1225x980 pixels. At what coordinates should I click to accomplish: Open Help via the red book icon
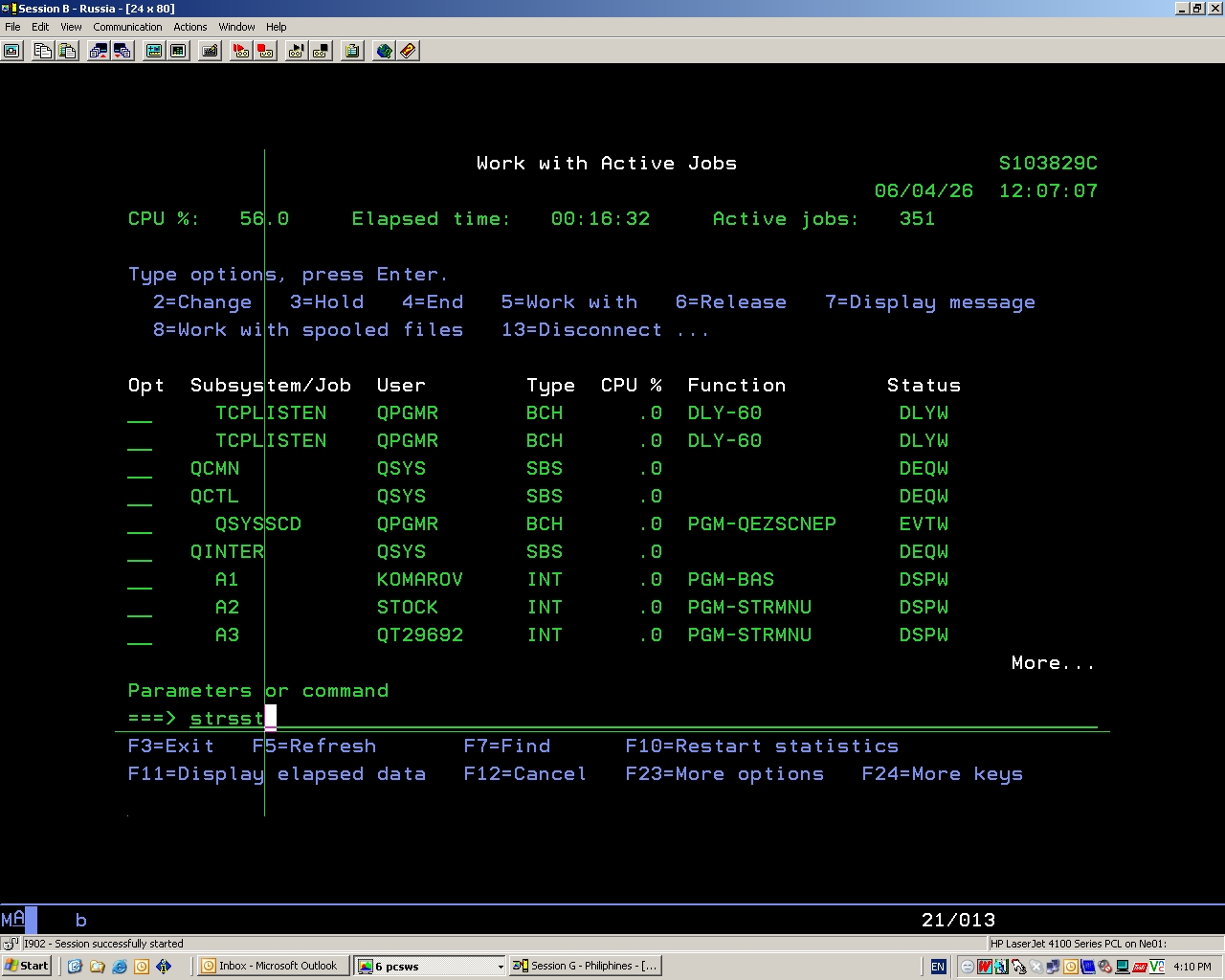[x=409, y=51]
